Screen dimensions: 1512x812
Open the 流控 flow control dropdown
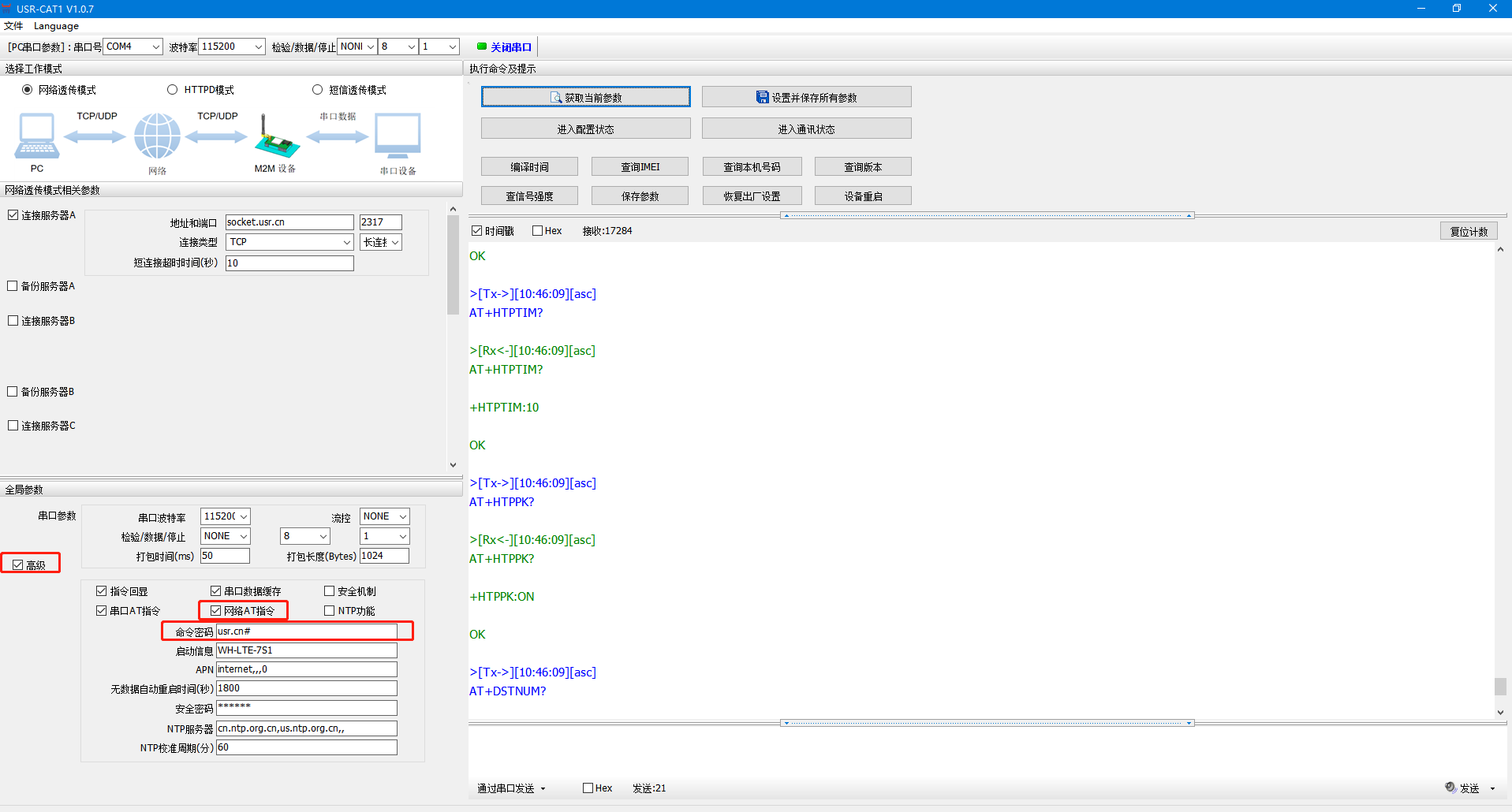tap(384, 516)
